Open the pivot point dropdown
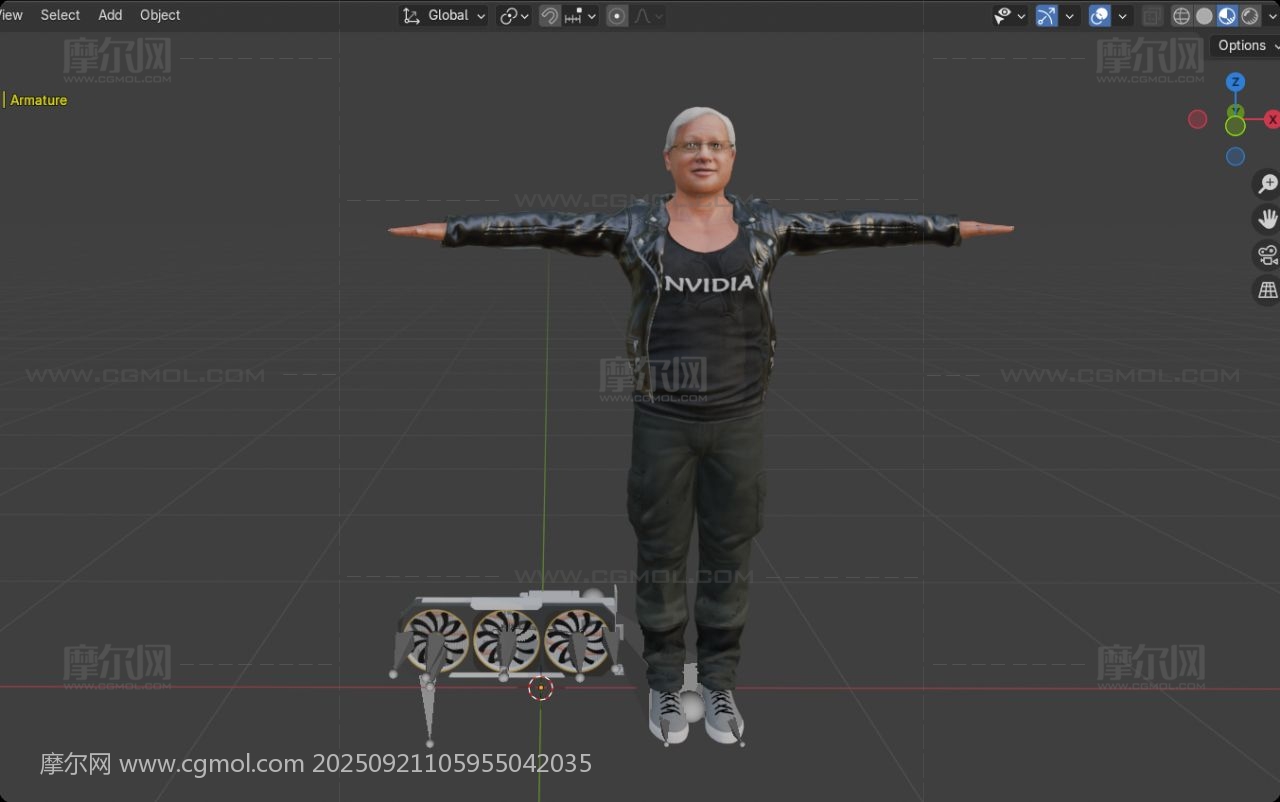Screen dimensions: 1280x802 514,15
